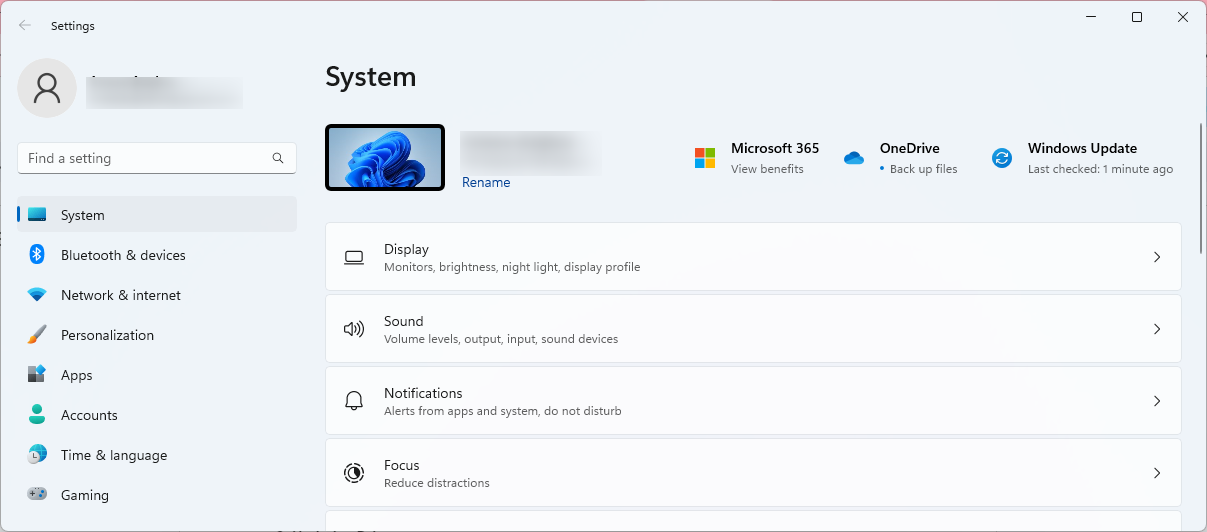The height and width of the screenshot is (532, 1207).
Task: Open Bluetooth & devices section
Action: pos(157,255)
